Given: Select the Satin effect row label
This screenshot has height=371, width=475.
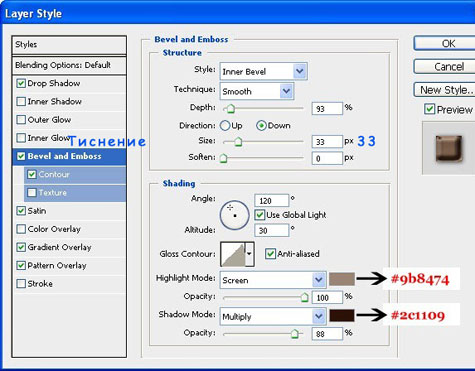Looking at the screenshot, I should tap(37, 211).
